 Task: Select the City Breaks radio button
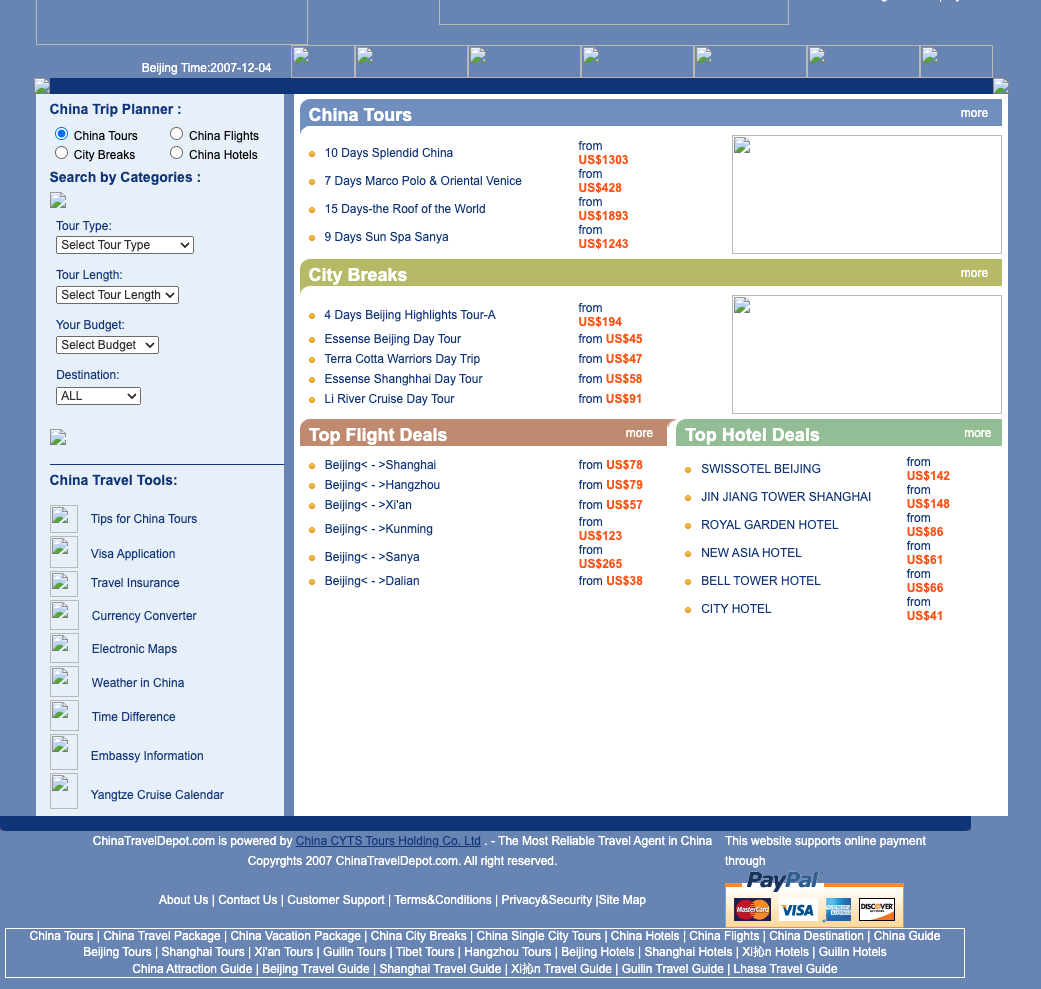point(62,153)
